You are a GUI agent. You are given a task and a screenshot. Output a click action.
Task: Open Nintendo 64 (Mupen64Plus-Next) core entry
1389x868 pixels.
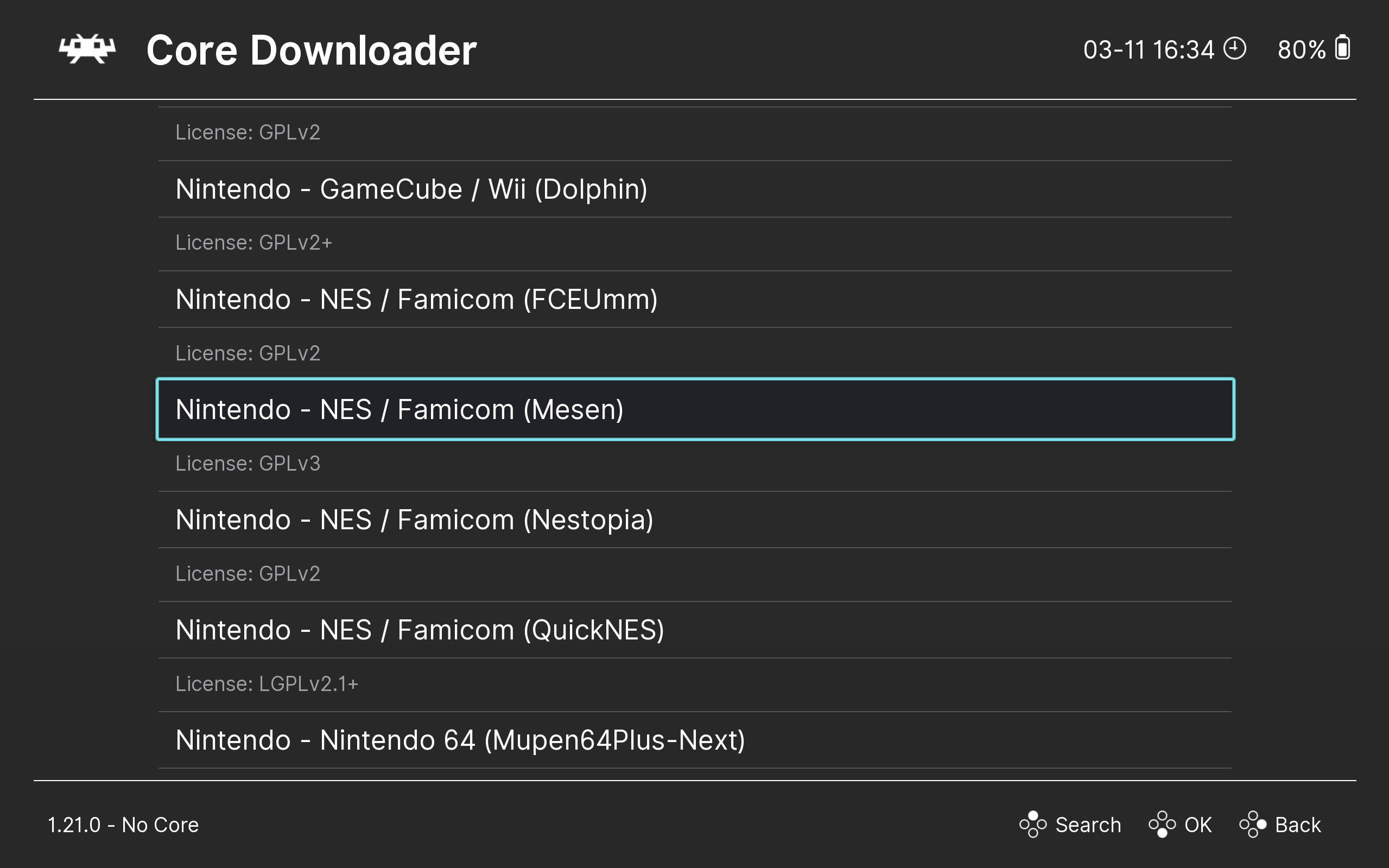pyautogui.click(x=460, y=740)
